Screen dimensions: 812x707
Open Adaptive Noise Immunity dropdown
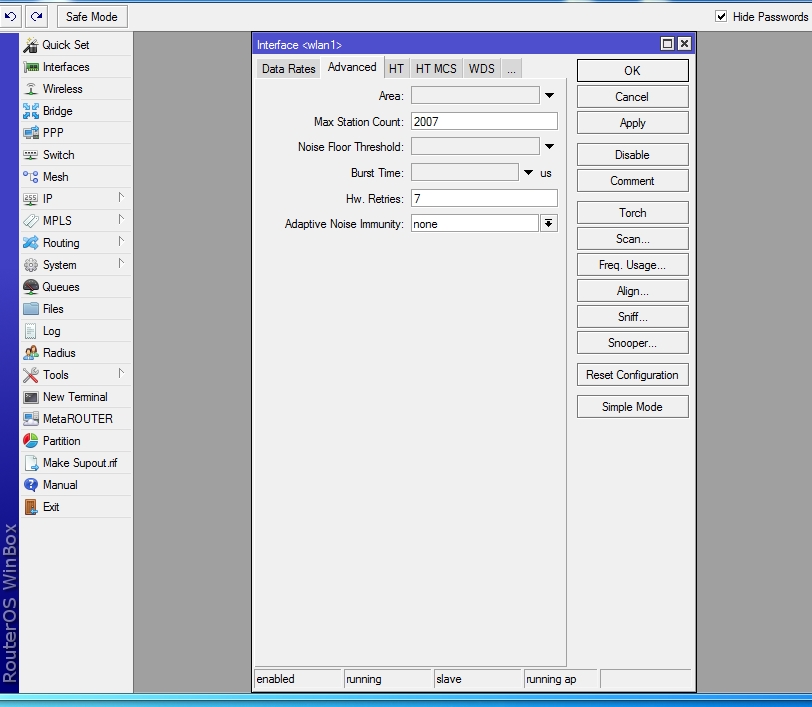point(548,224)
